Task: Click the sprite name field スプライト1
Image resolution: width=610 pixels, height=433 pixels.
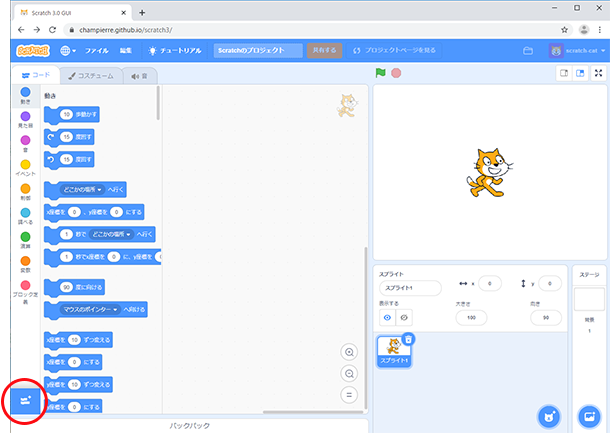Action: point(410,288)
